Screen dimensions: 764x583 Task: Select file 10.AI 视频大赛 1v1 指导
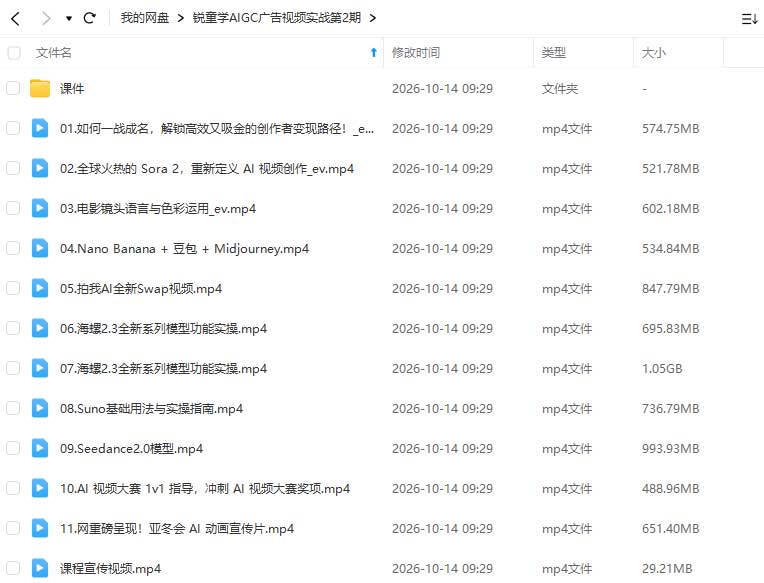[x=205, y=488]
